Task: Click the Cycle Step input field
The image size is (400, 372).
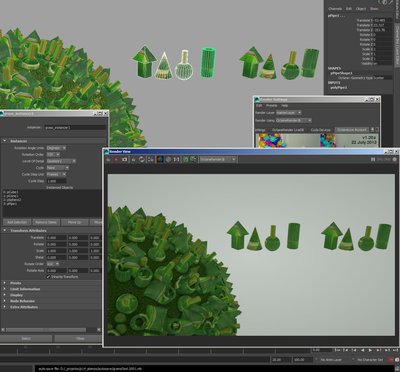Action: click(x=56, y=181)
